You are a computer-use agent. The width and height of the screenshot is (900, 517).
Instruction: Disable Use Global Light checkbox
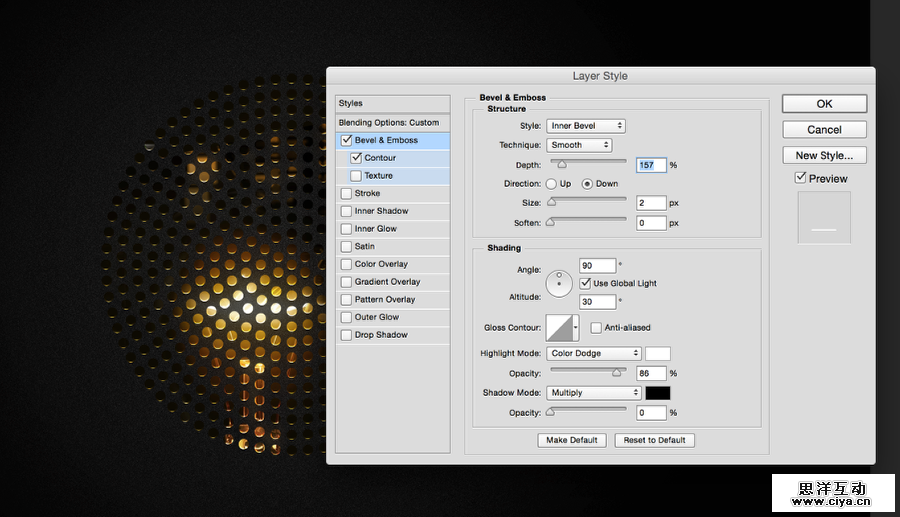pos(585,284)
